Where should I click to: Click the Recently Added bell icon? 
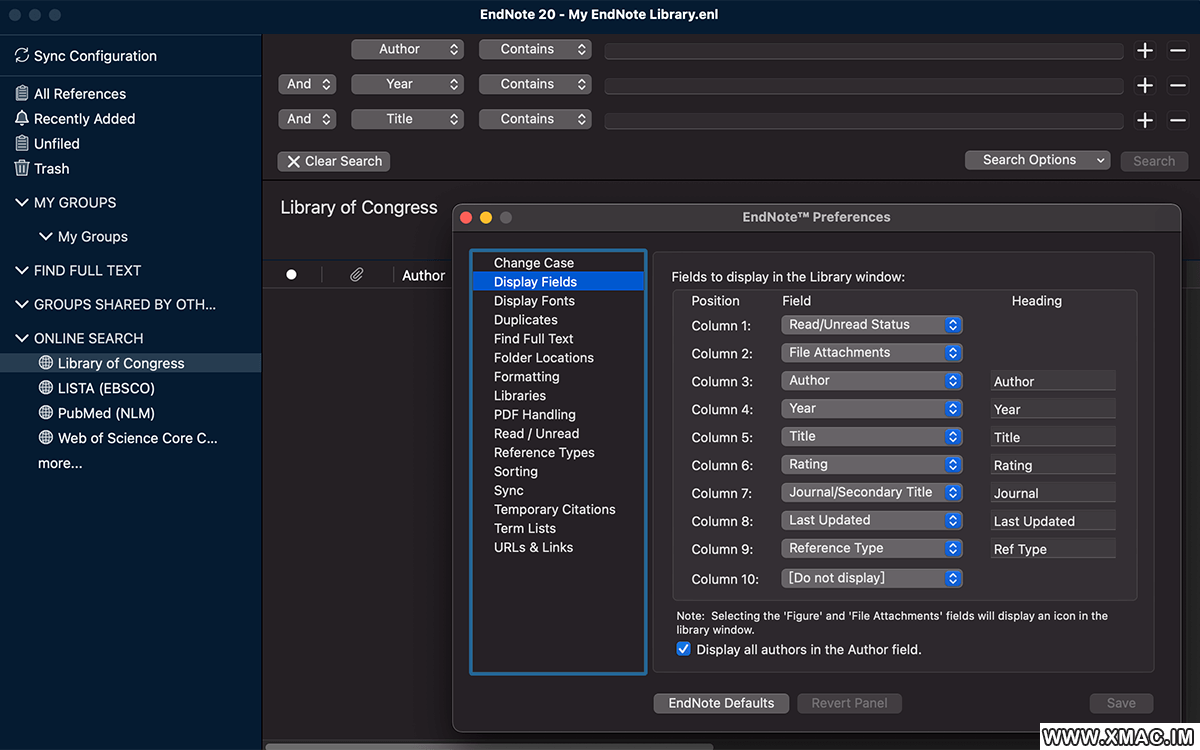point(22,118)
